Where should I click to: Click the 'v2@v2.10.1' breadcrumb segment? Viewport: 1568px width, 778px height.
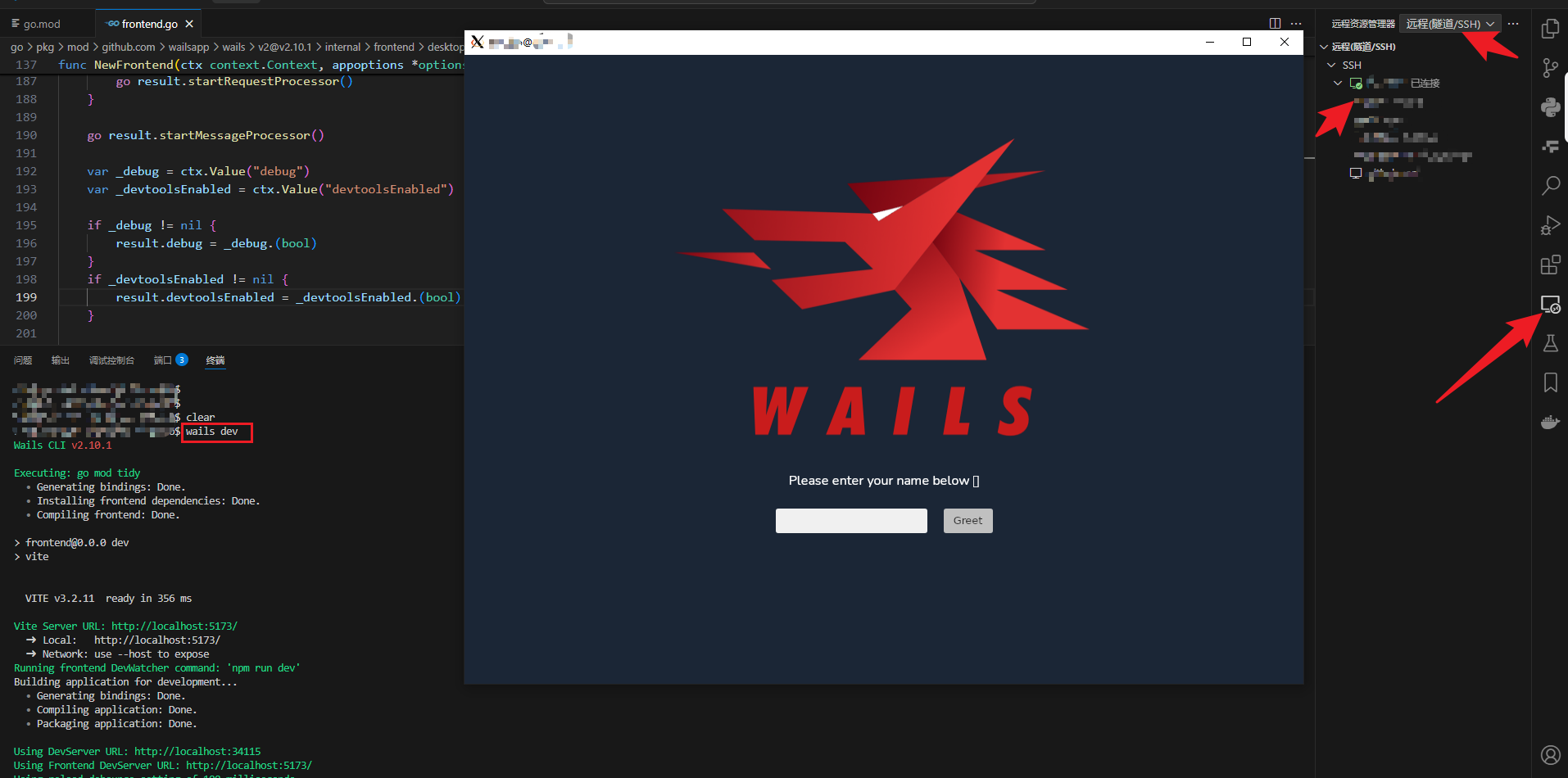coord(285,47)
